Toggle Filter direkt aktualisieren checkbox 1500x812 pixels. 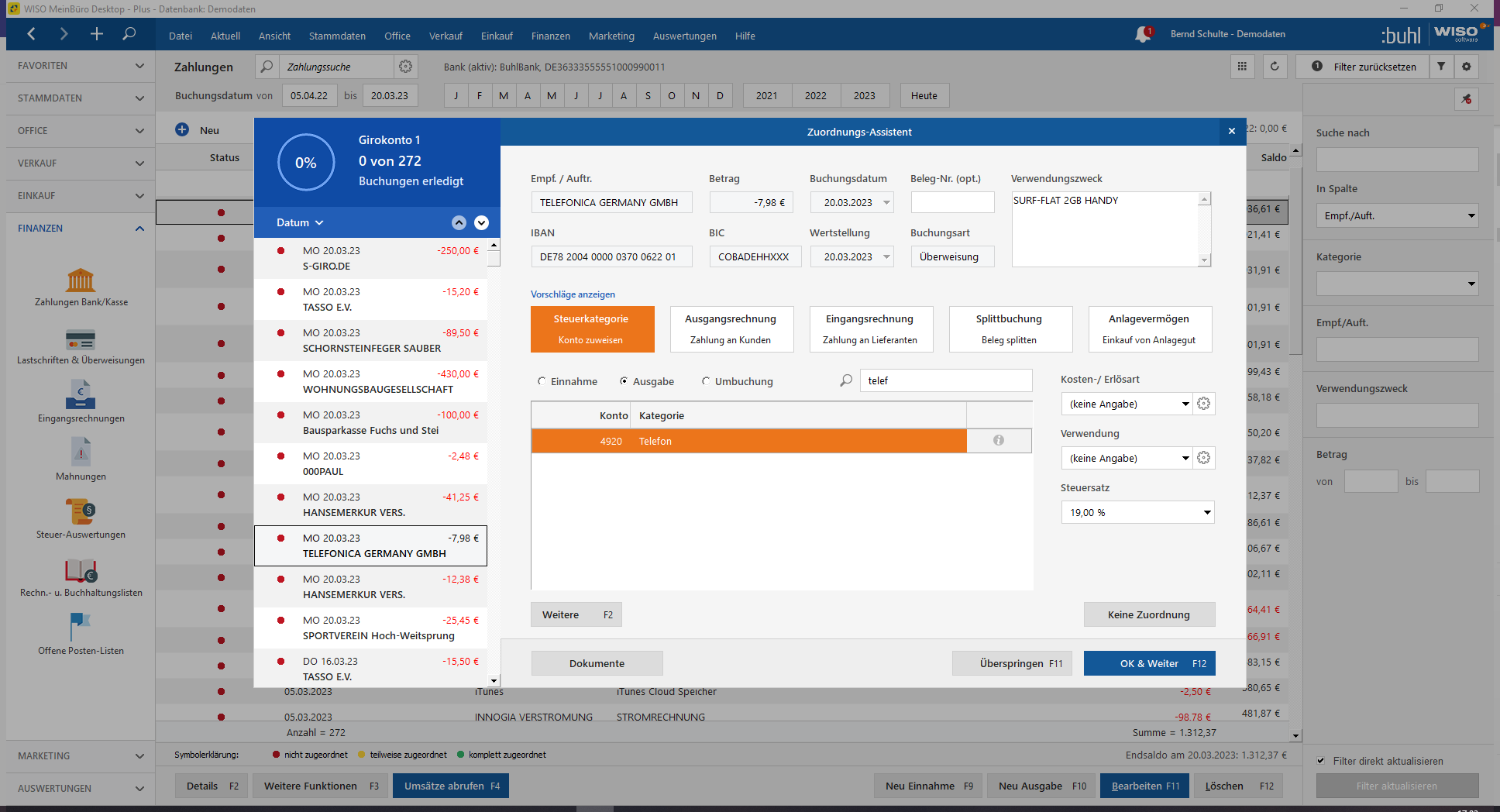pos(1321,761)
